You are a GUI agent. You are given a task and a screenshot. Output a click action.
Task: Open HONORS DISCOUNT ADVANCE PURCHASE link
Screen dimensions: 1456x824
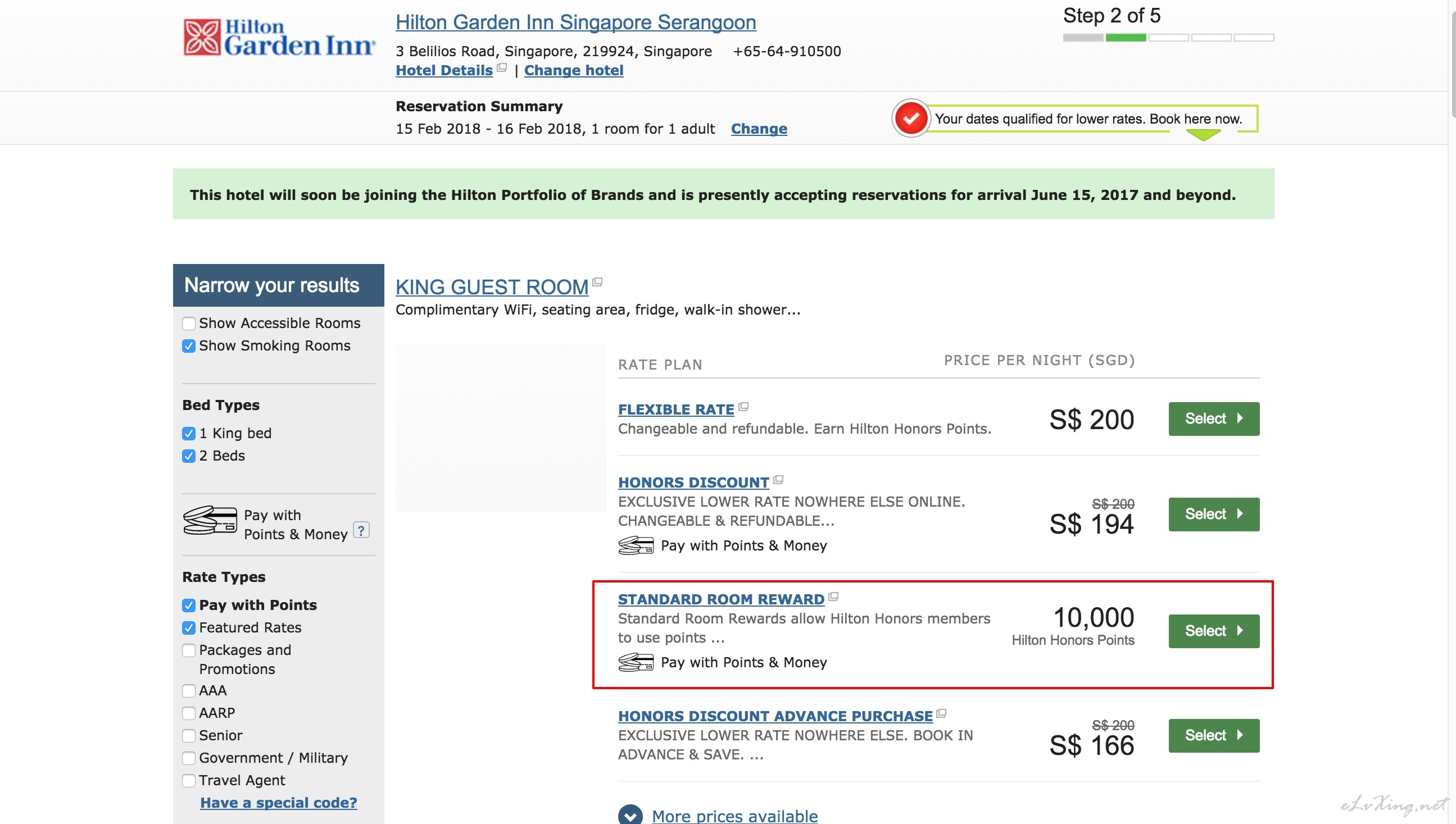point(775,716)
